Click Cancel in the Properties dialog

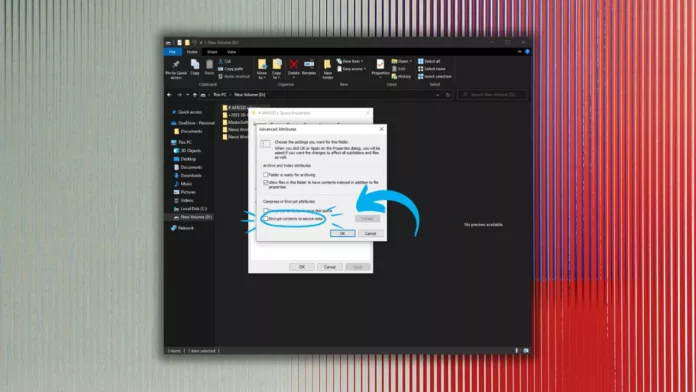click(330, 267)
